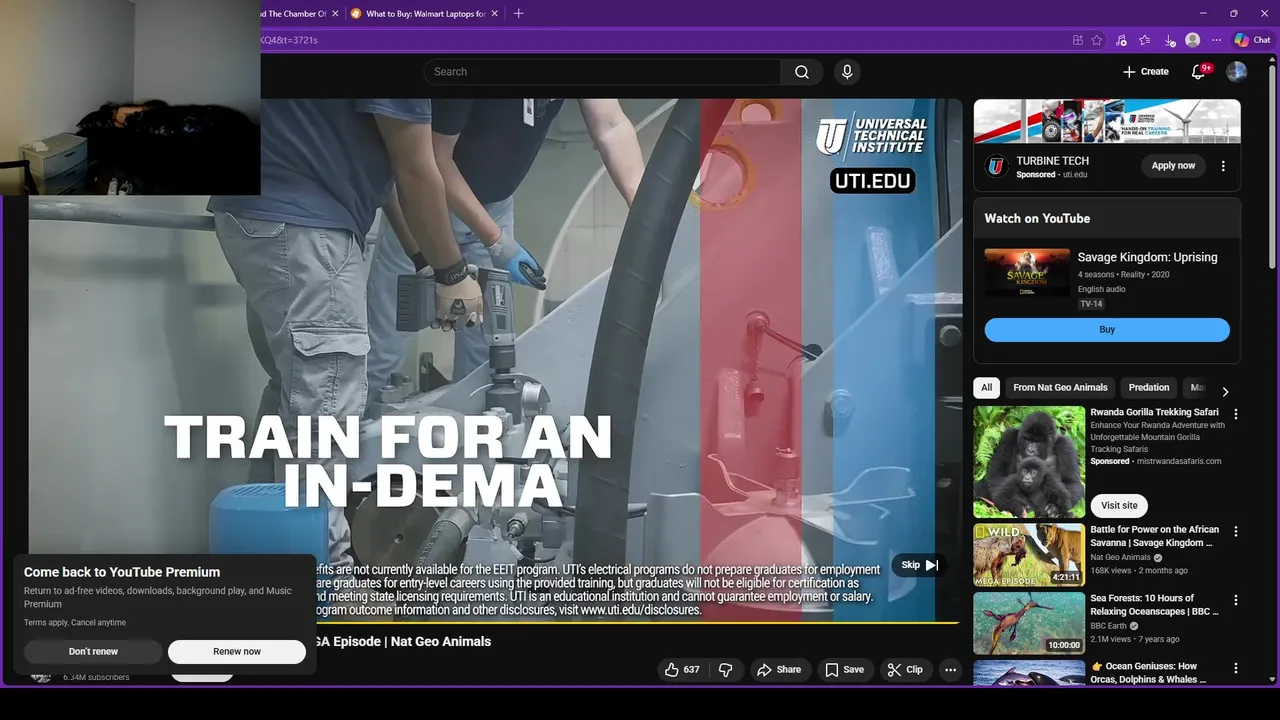The image size is (1280, 720).
Task: Select the Predation filter chip
Action: click(1149, 388)
